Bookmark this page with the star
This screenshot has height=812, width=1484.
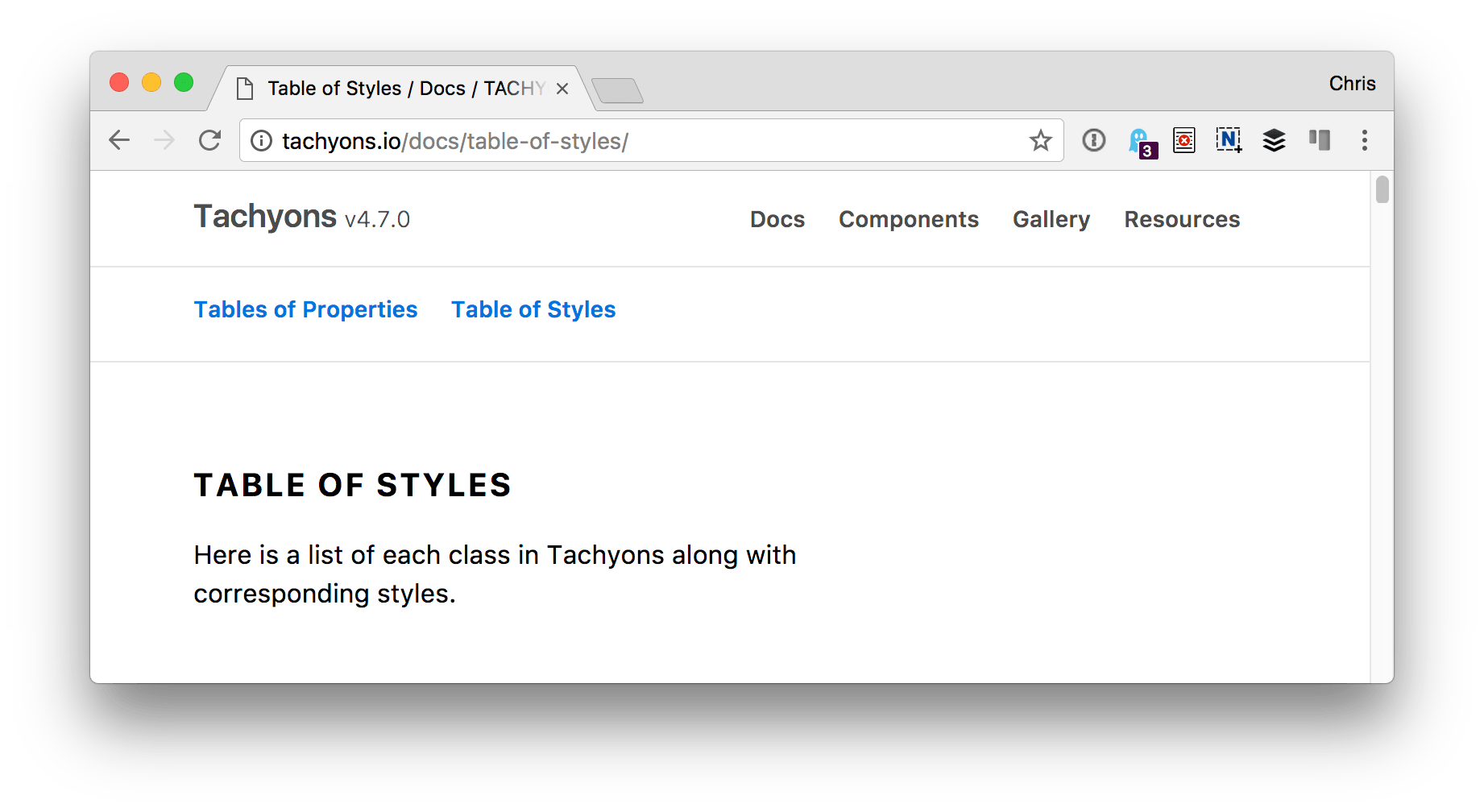tap(1041, 141)
